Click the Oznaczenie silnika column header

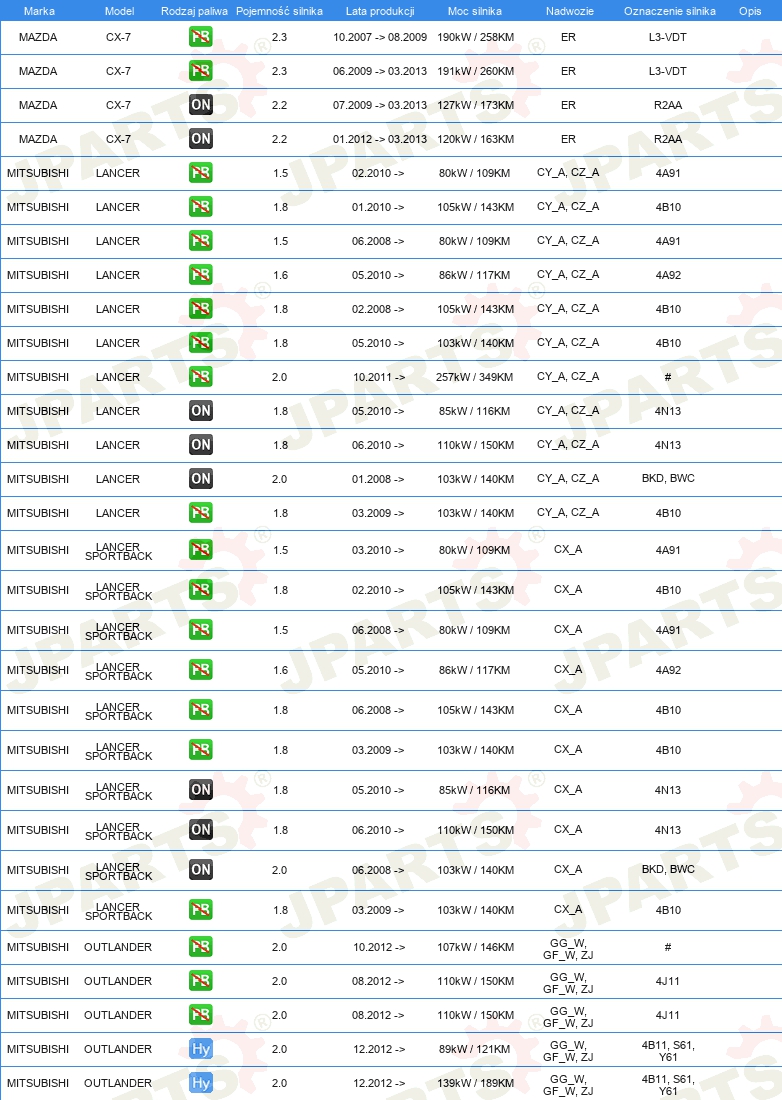click(x=670, y=11)
